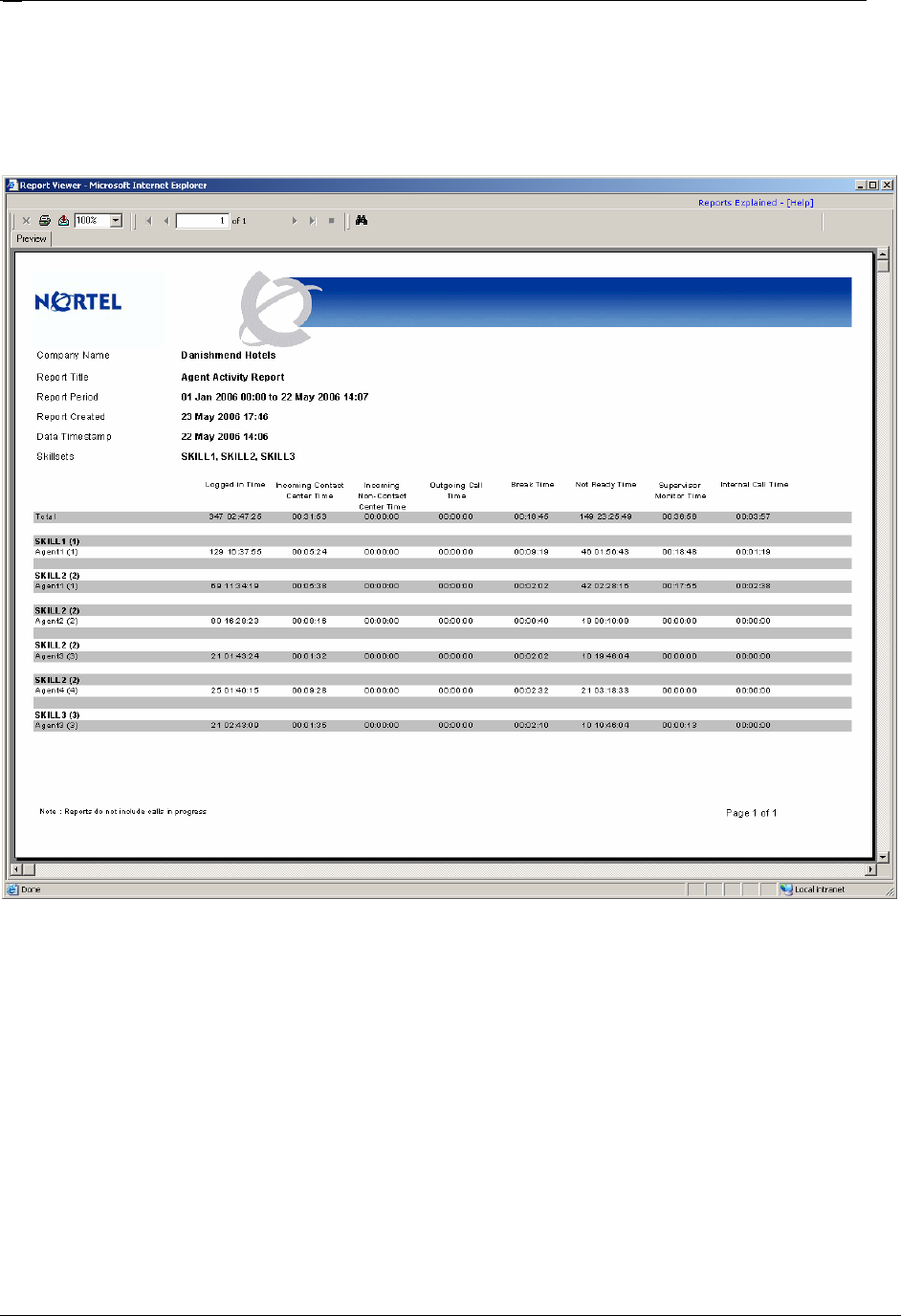The image size is (901, 1316).
Task: Click the vertical scrollbar up arrow
Action: coord(883,254)
